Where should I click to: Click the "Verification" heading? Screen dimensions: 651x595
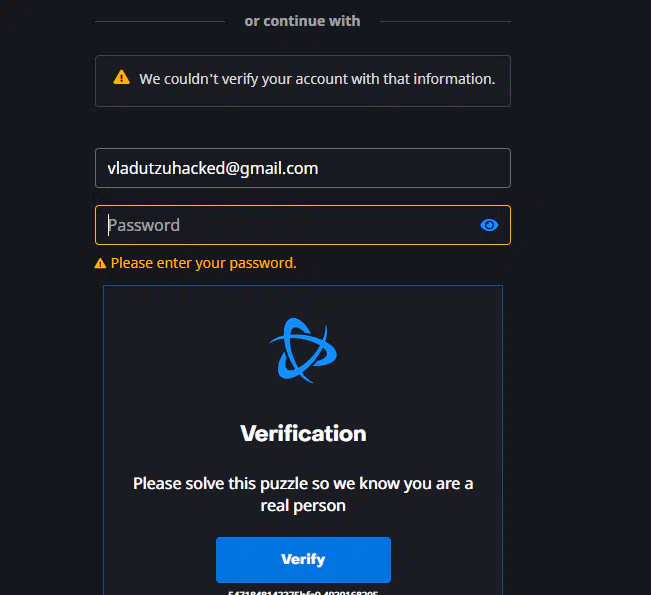[x=303, y=433]
